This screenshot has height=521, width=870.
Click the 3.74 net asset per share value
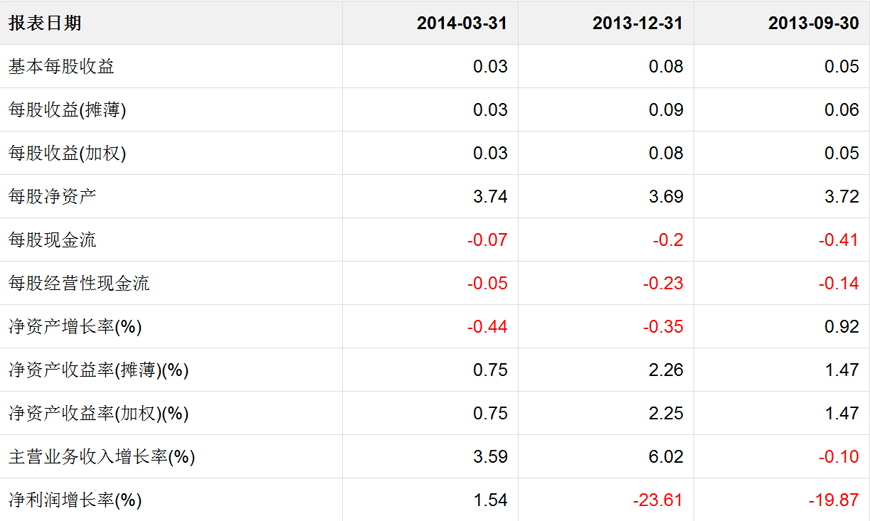coord(490,197)
